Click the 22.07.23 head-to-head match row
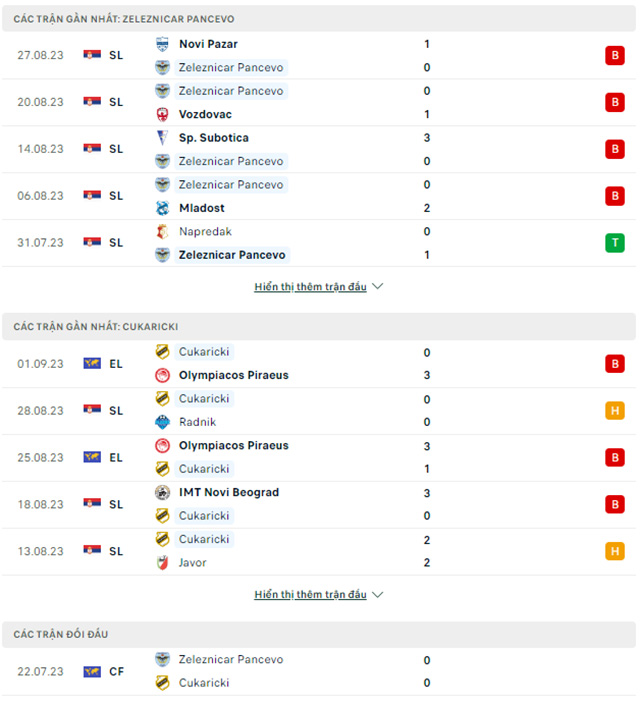This screenshot has height=705, width=640. [320, 671]
